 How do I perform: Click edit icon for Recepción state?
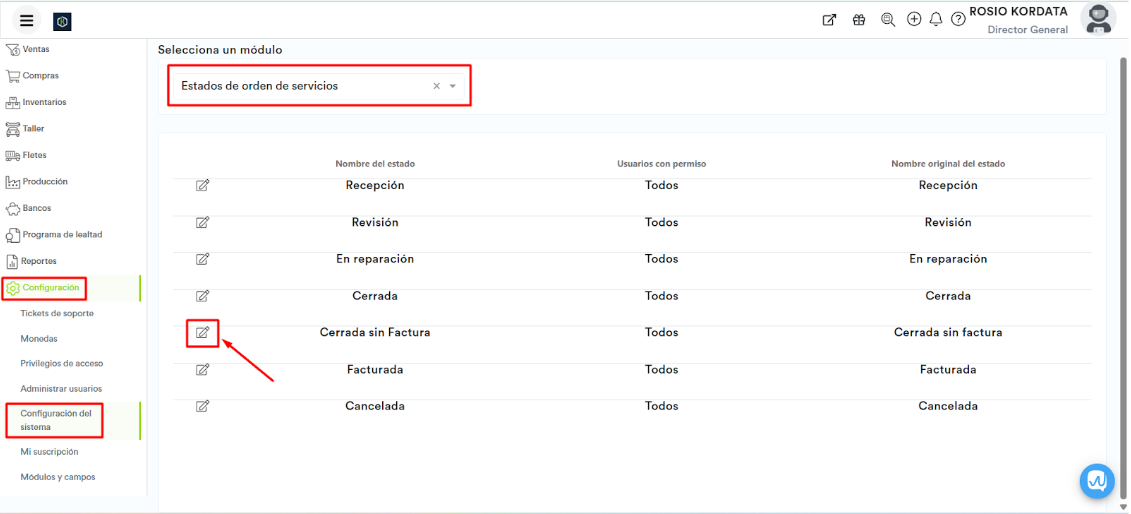coord(202,186)
